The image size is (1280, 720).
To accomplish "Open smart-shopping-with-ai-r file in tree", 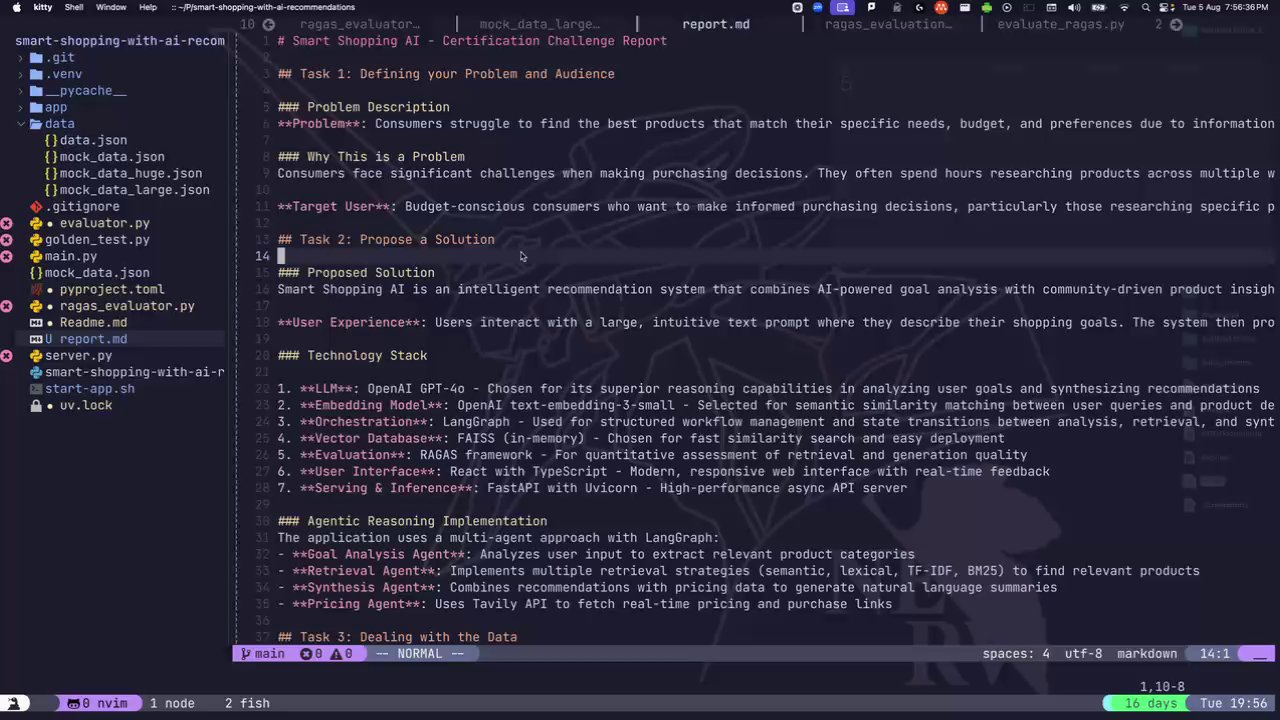I will 134,372.
